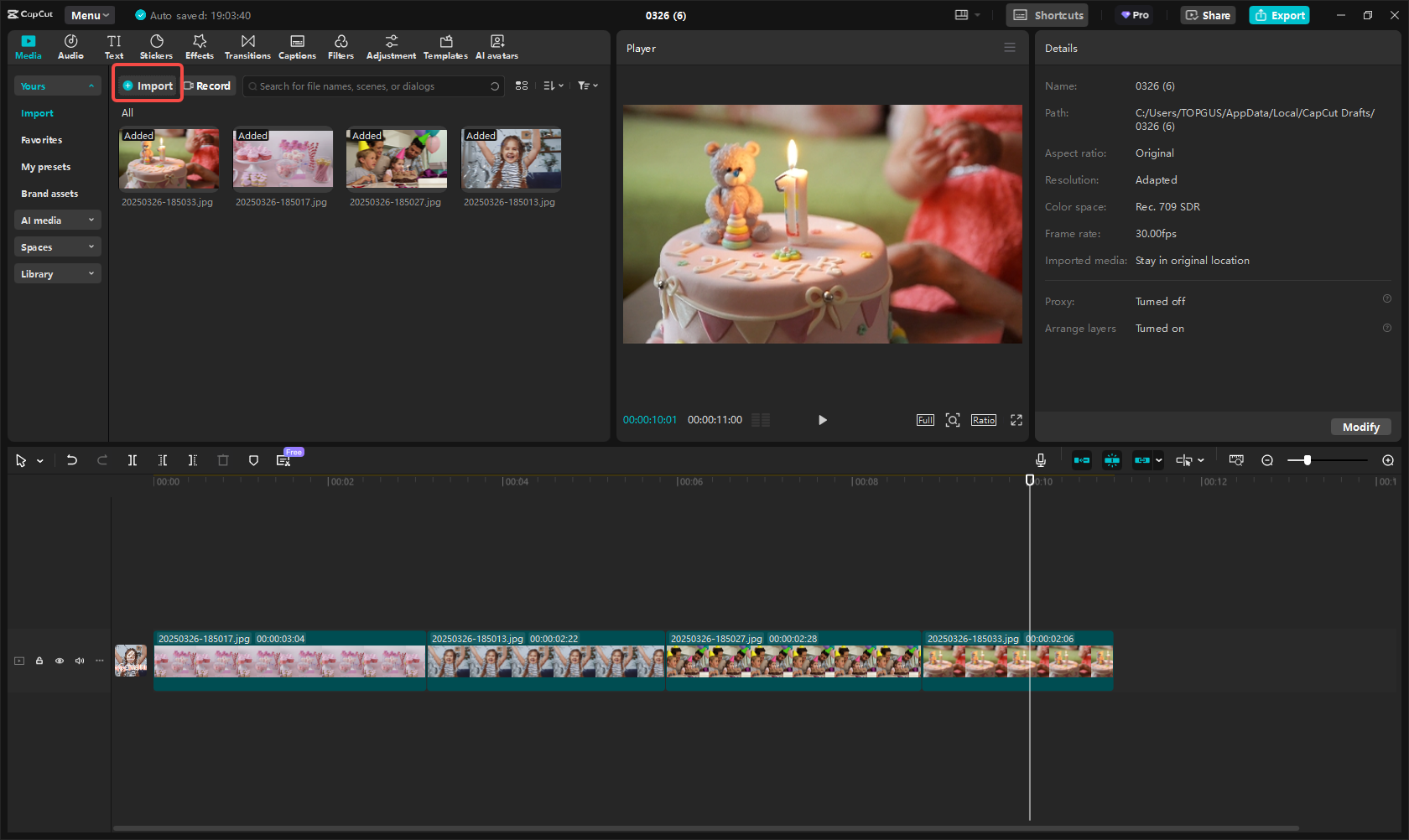Click the Modify button in Details
The height and width of the screenshot is (840, 1409).
[1360, 428]
